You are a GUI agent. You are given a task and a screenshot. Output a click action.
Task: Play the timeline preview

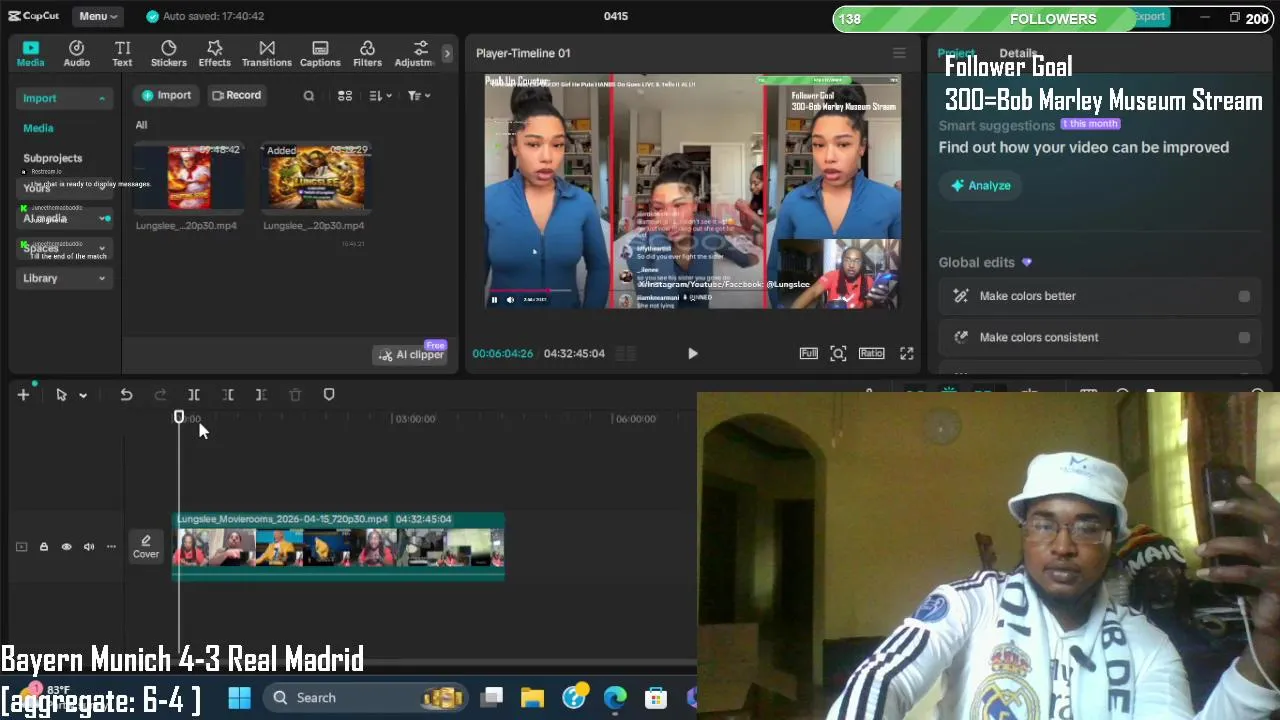click(x=692, y=353)
